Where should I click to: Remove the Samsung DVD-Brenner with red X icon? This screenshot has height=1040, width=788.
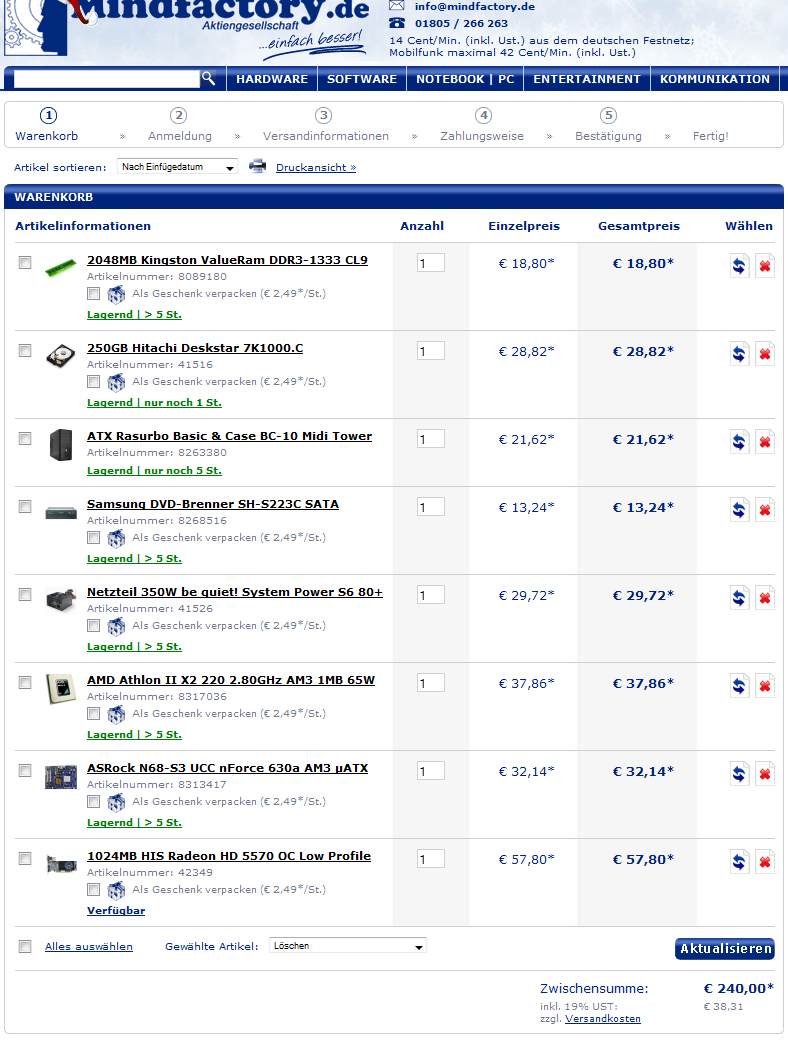(x=765, y=510)
